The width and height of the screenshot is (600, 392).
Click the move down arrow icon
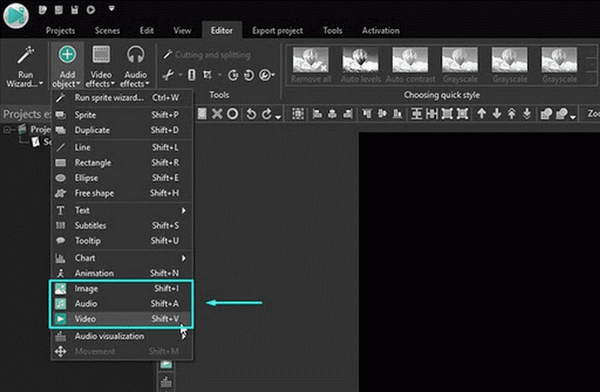point(497,114)
